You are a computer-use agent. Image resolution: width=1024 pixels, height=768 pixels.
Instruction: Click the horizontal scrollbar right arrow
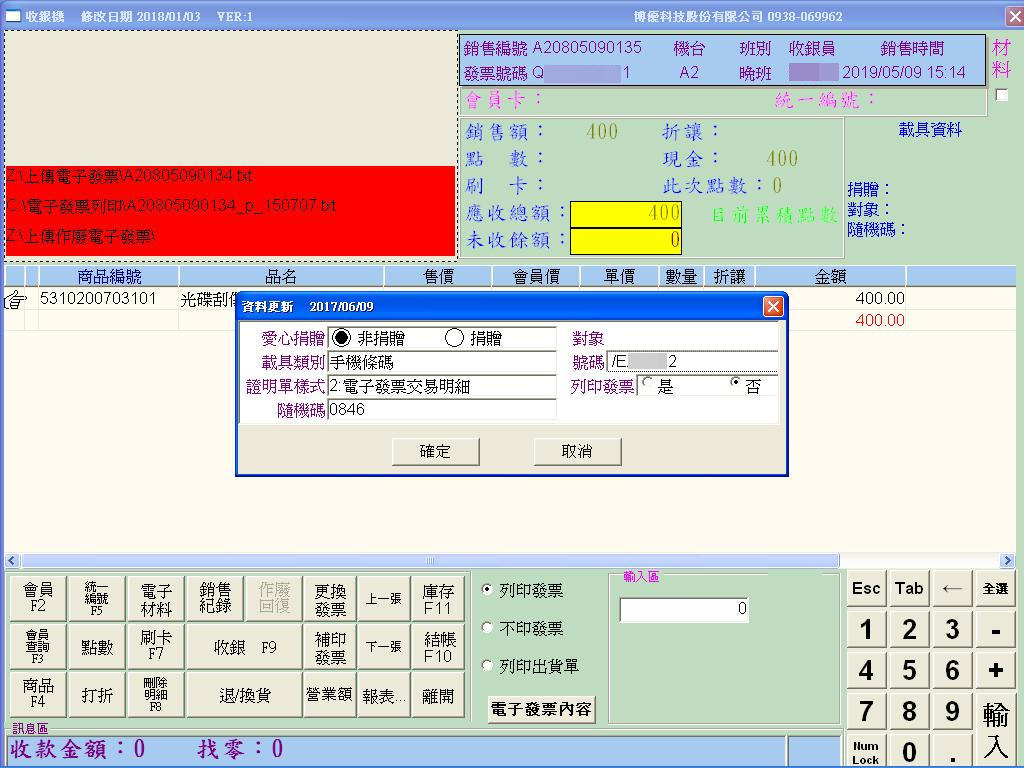1006,561
